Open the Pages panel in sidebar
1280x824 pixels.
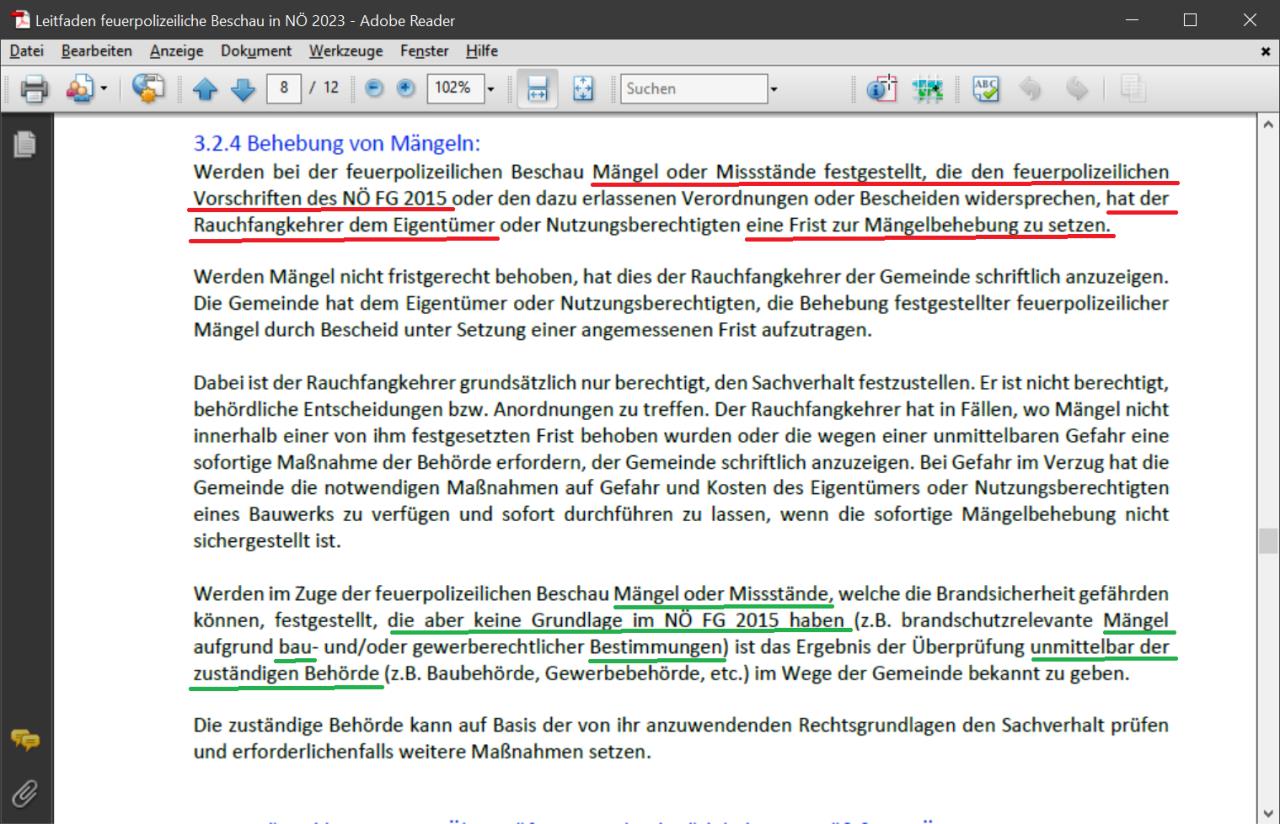(x=24, y=144)
